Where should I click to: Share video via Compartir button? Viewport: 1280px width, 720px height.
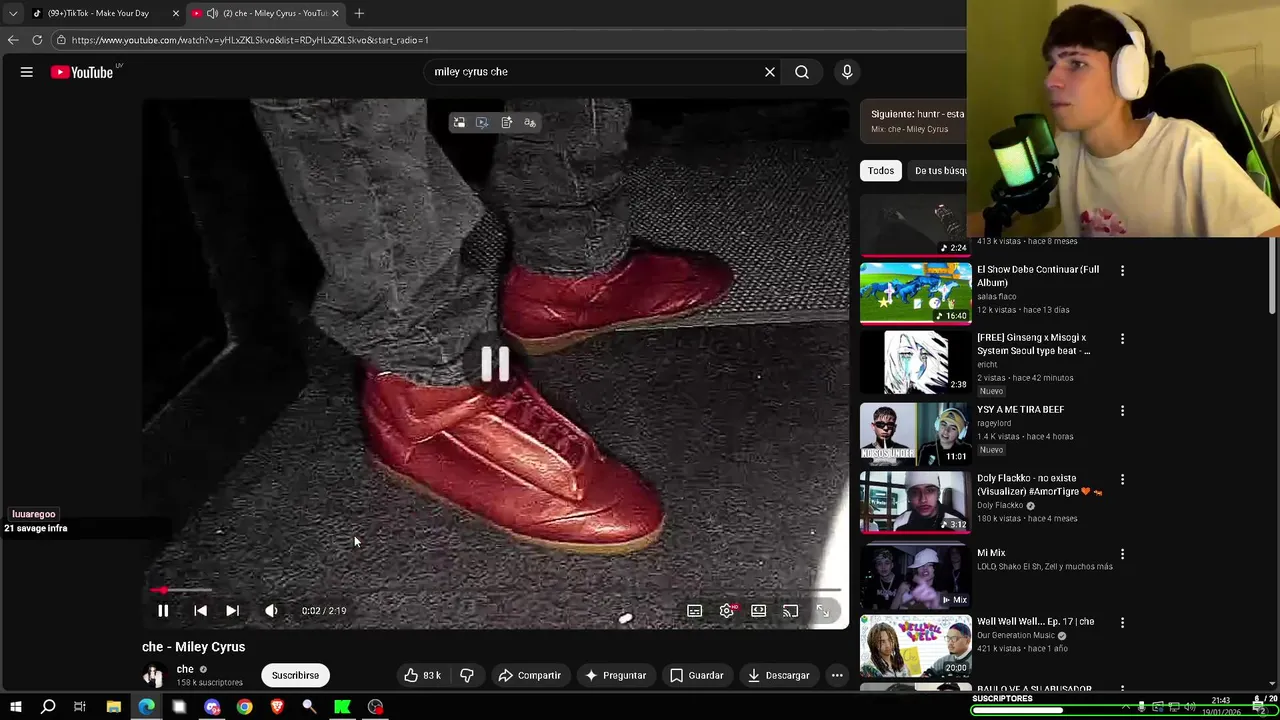(529, 675)
